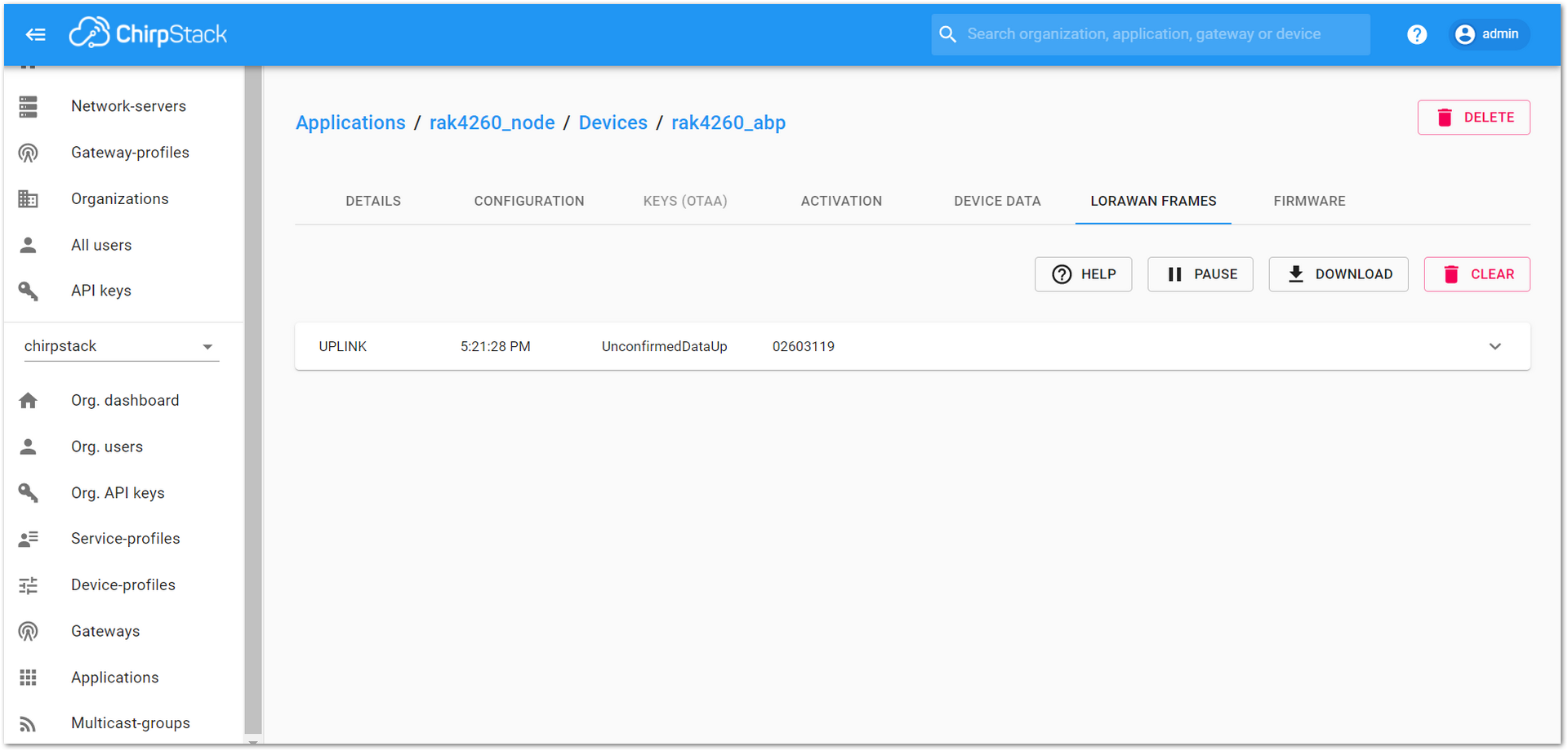The height and width of the screenshot is (751, 1568).
Task: Expand the UPLINK frame row chevron
Action: pyautogui.click(x=1494, y=346)
